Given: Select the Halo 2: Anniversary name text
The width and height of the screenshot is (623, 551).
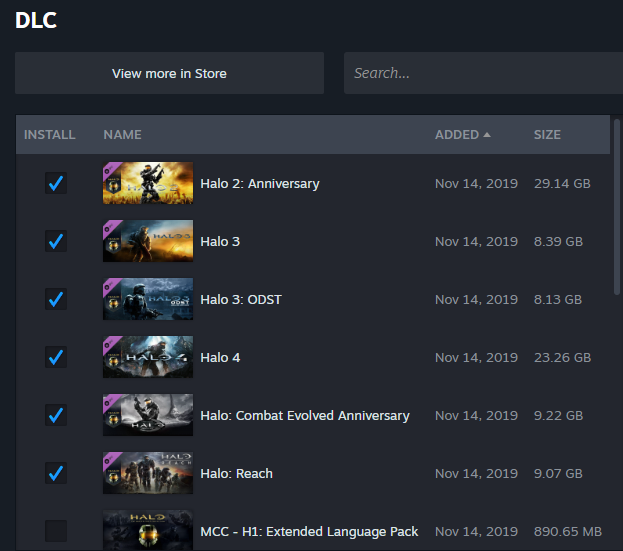Looking at the screenshot, I should [260, 184].
